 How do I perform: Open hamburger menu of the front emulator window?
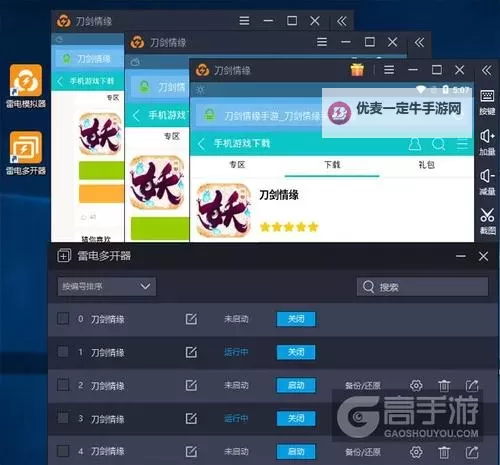point(389,70)
